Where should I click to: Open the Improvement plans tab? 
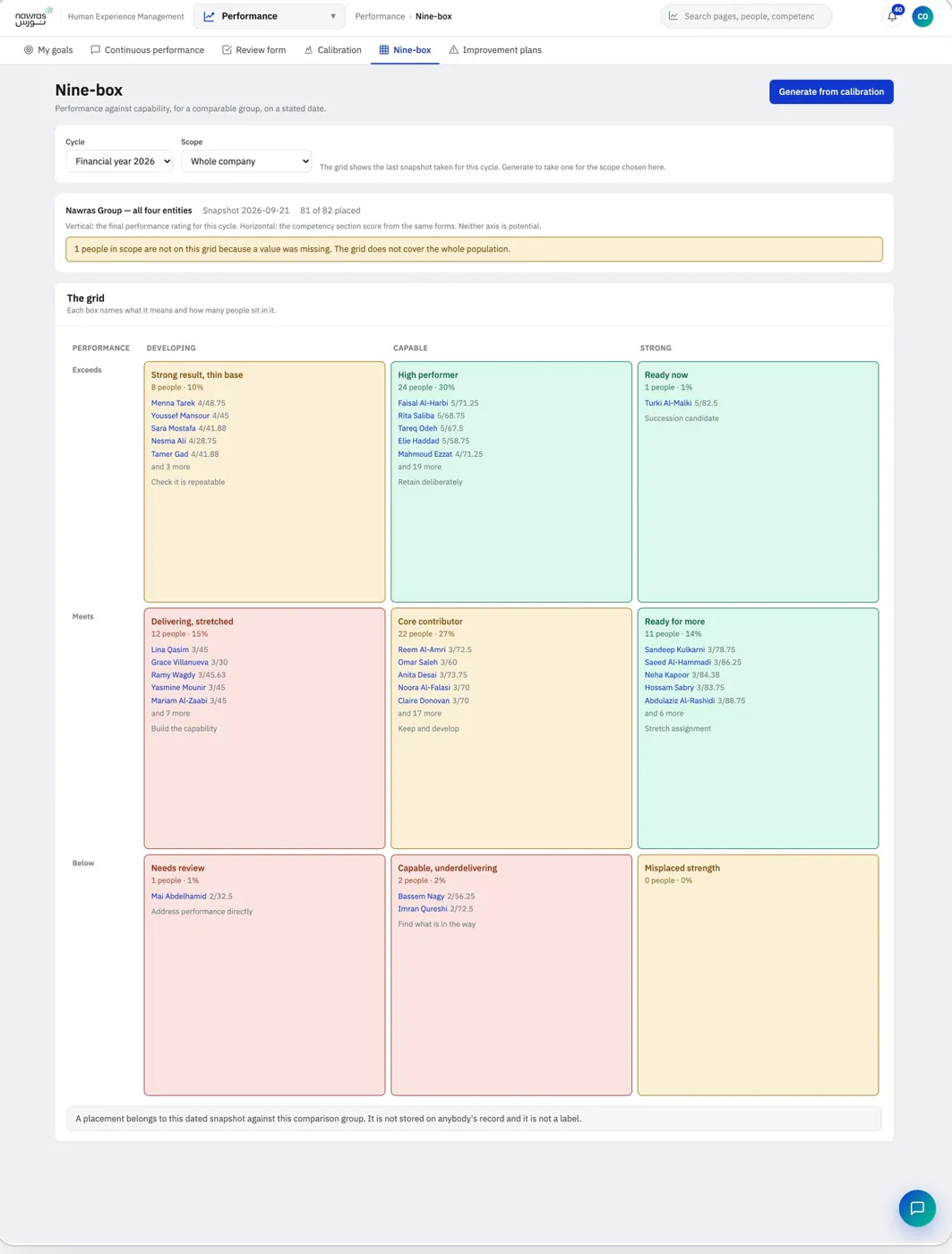point(495,50)
